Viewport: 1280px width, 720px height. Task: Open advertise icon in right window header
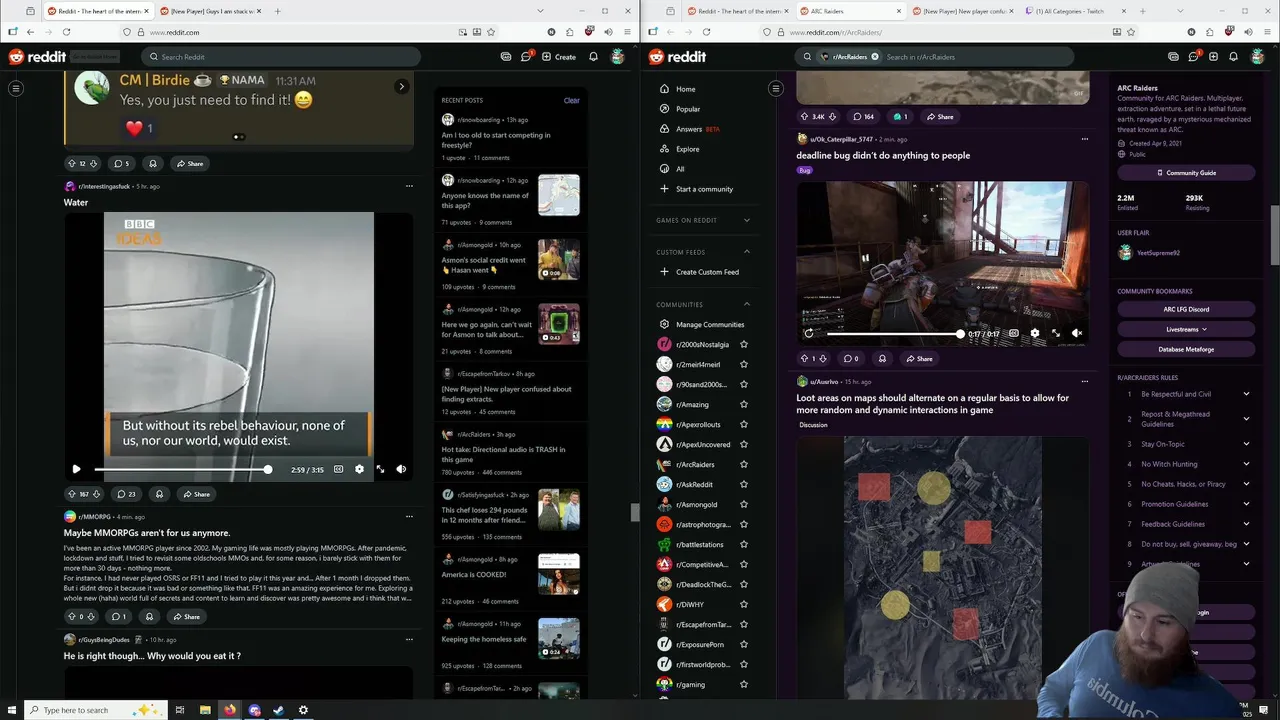point(1173,57)
